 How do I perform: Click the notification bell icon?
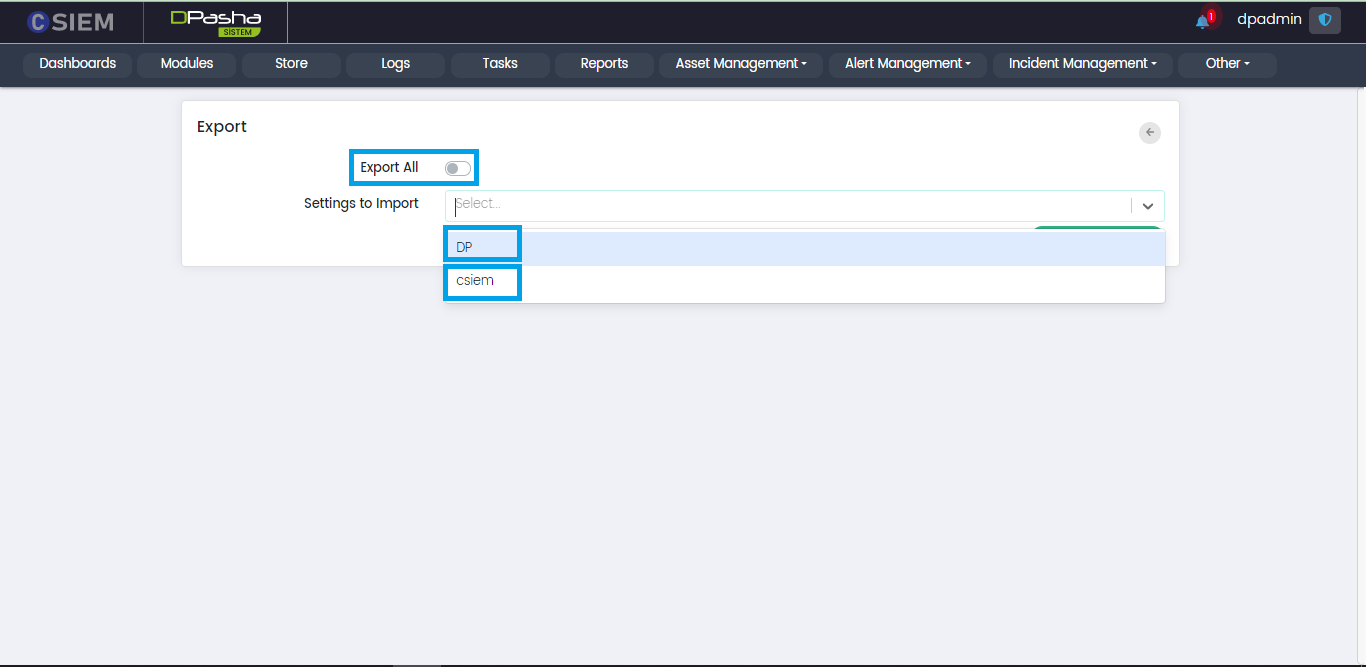1203,21
